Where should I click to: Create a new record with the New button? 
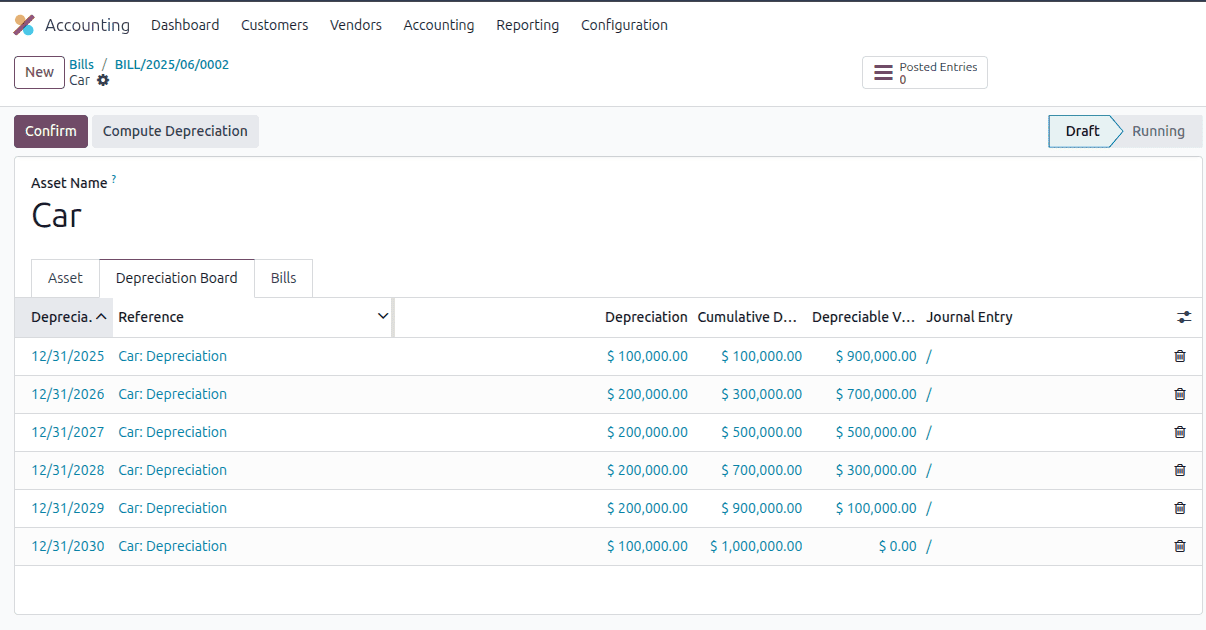pyautogui.click(x=39, y=72)
